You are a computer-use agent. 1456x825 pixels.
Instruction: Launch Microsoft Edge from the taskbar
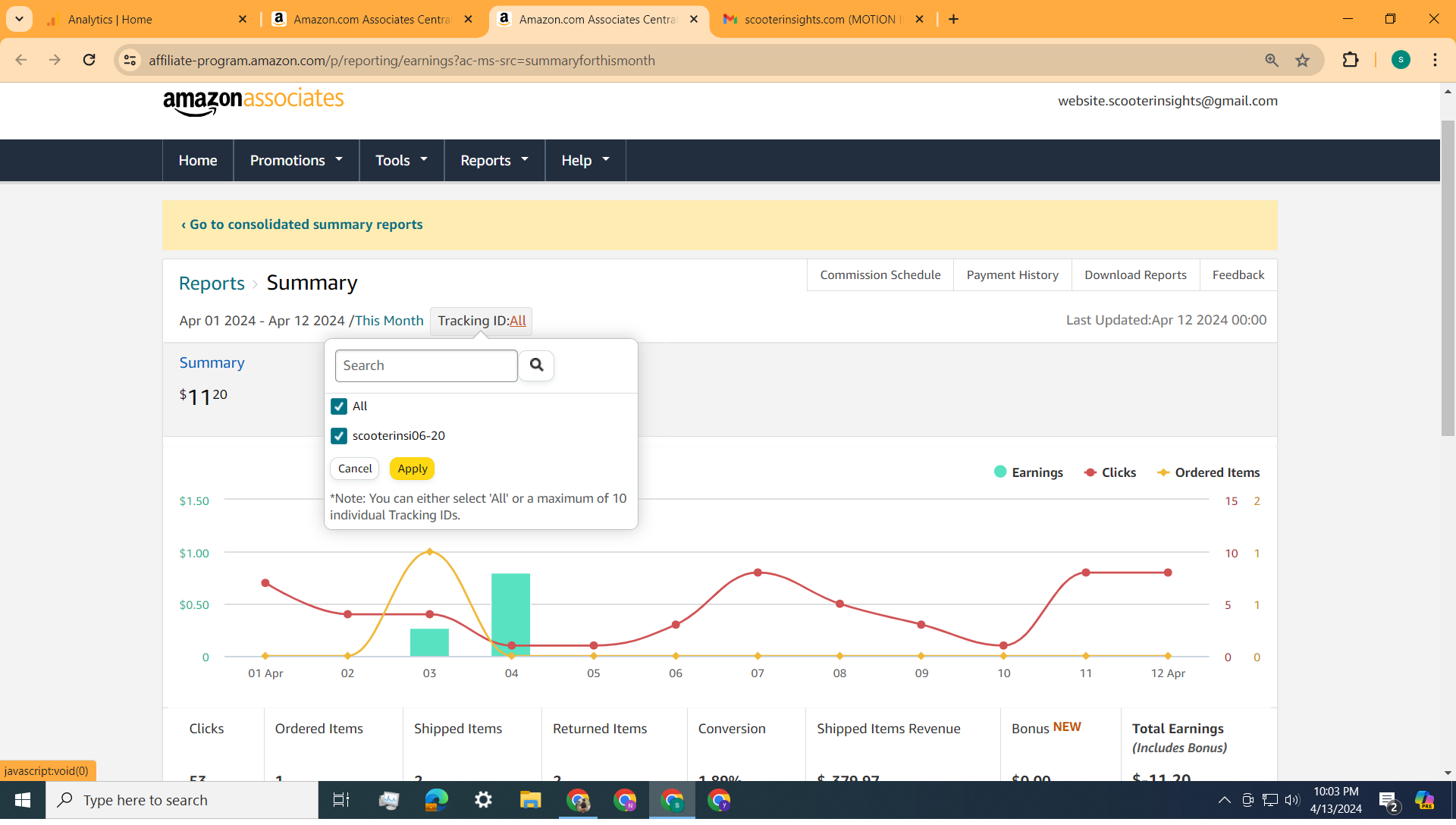[436, 800]
